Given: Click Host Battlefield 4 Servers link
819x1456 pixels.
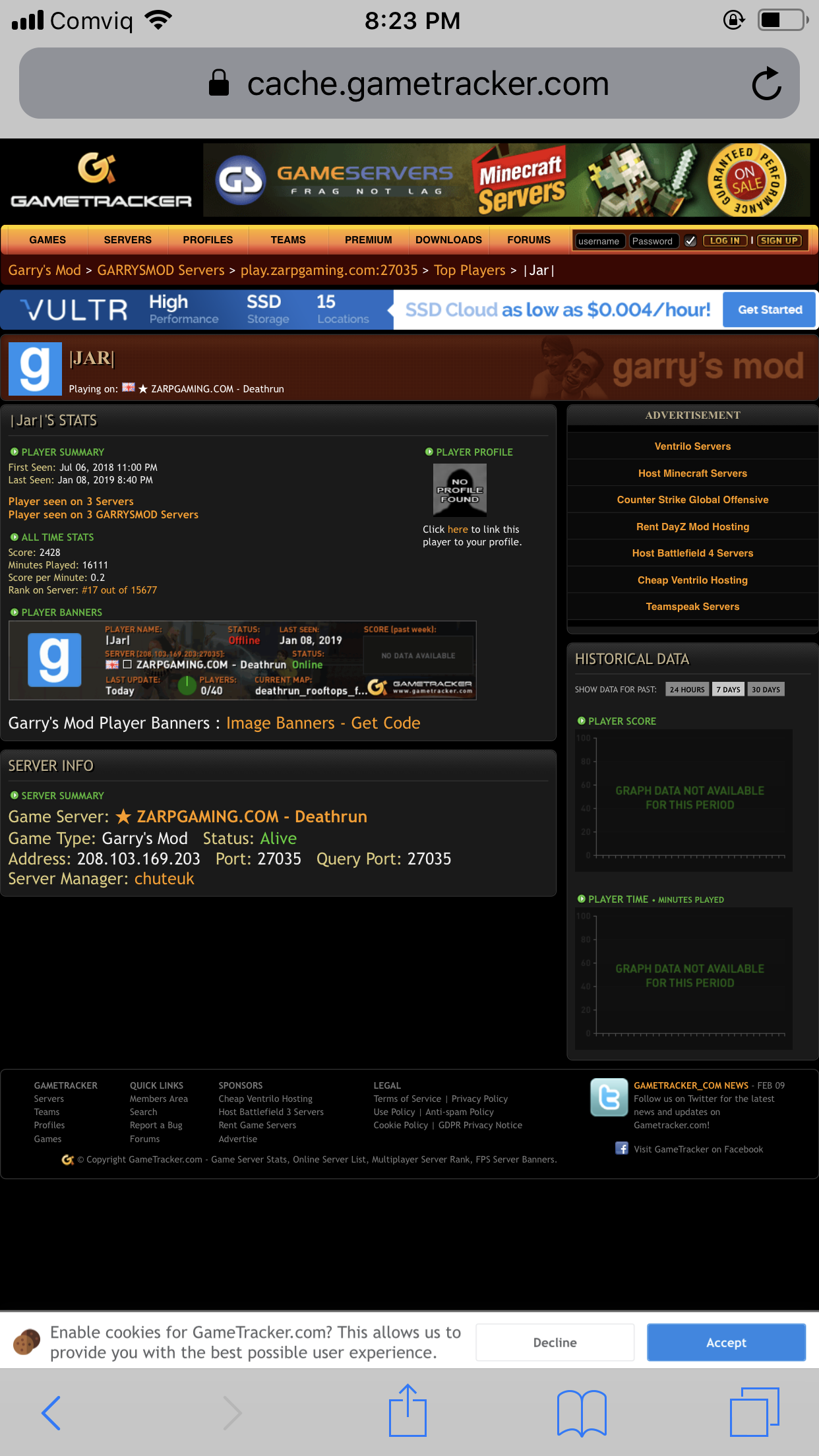Looking at the screenshot, I should coord(692,553).
